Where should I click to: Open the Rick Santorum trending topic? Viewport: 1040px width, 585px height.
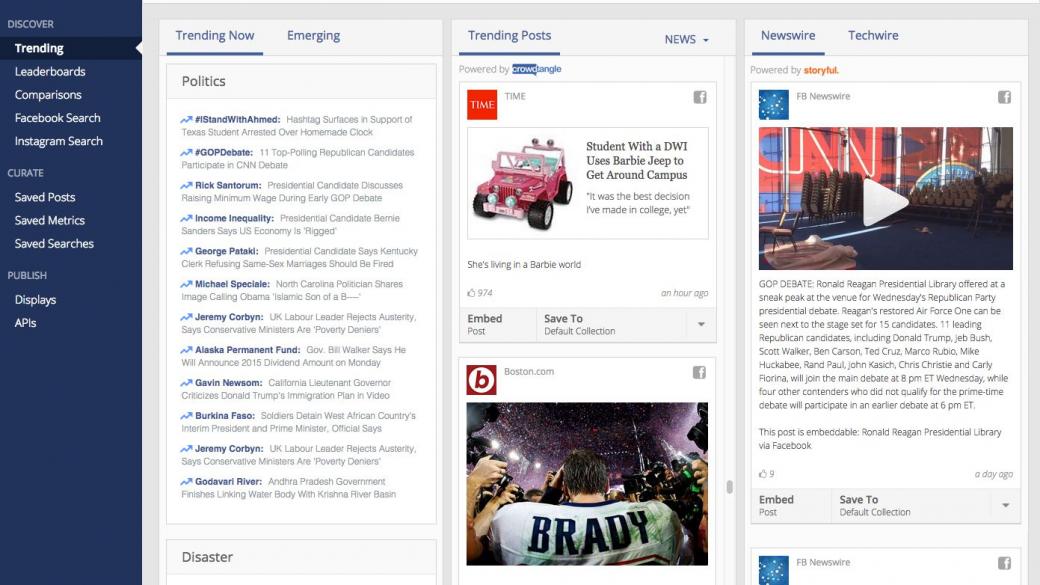(x=228, y=185)
